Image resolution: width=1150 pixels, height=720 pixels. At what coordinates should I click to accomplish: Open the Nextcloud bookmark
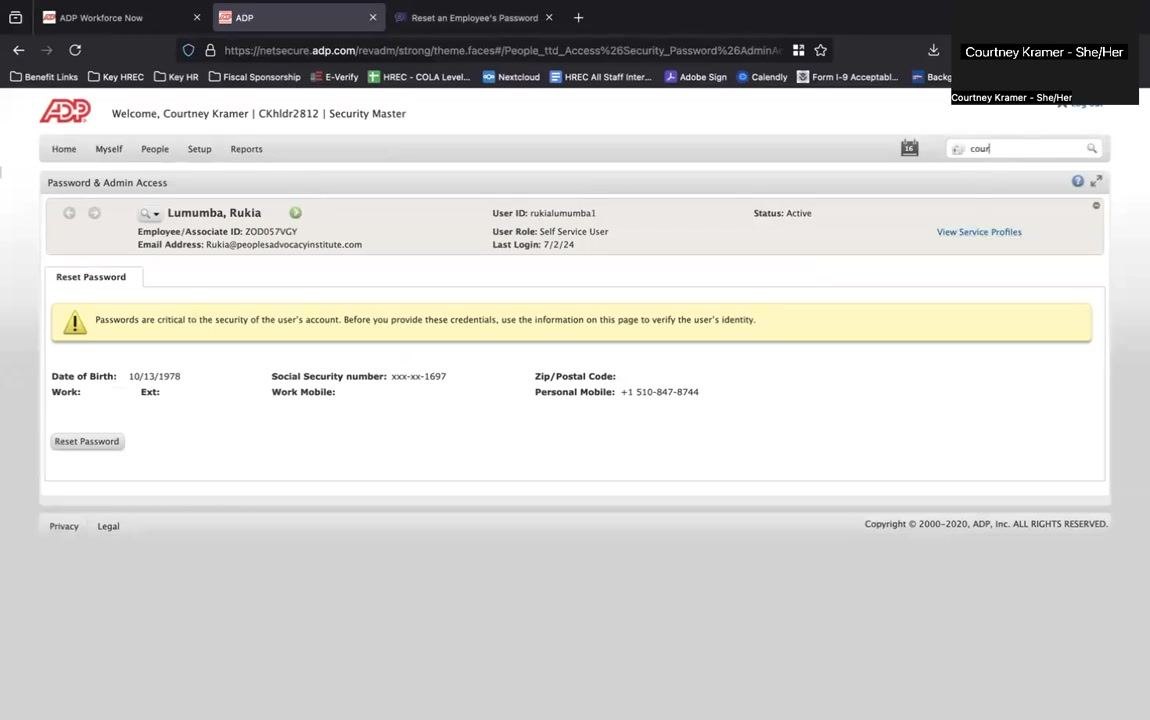511,77
